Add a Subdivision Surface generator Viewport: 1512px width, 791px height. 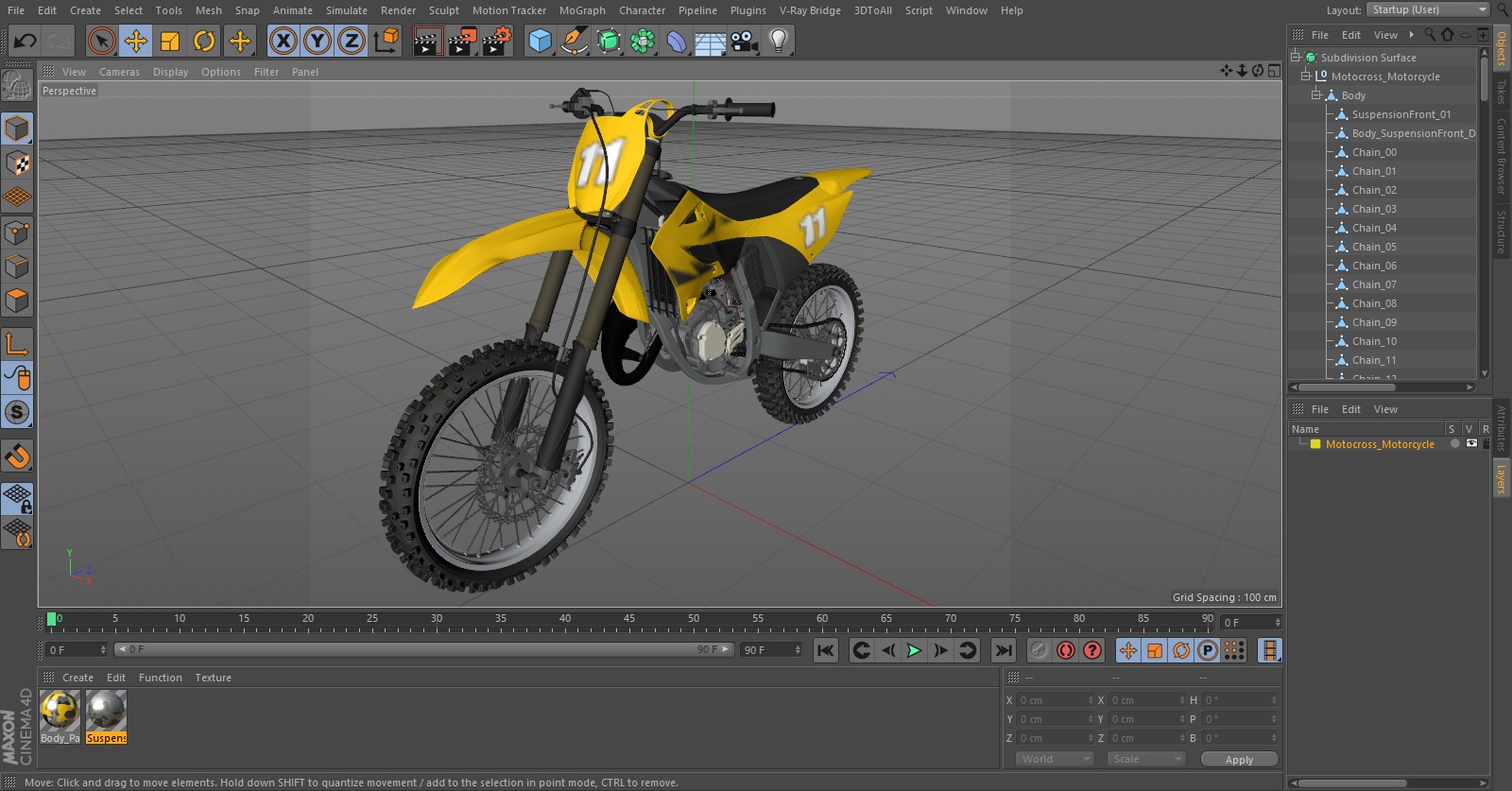tap(609, 41)
